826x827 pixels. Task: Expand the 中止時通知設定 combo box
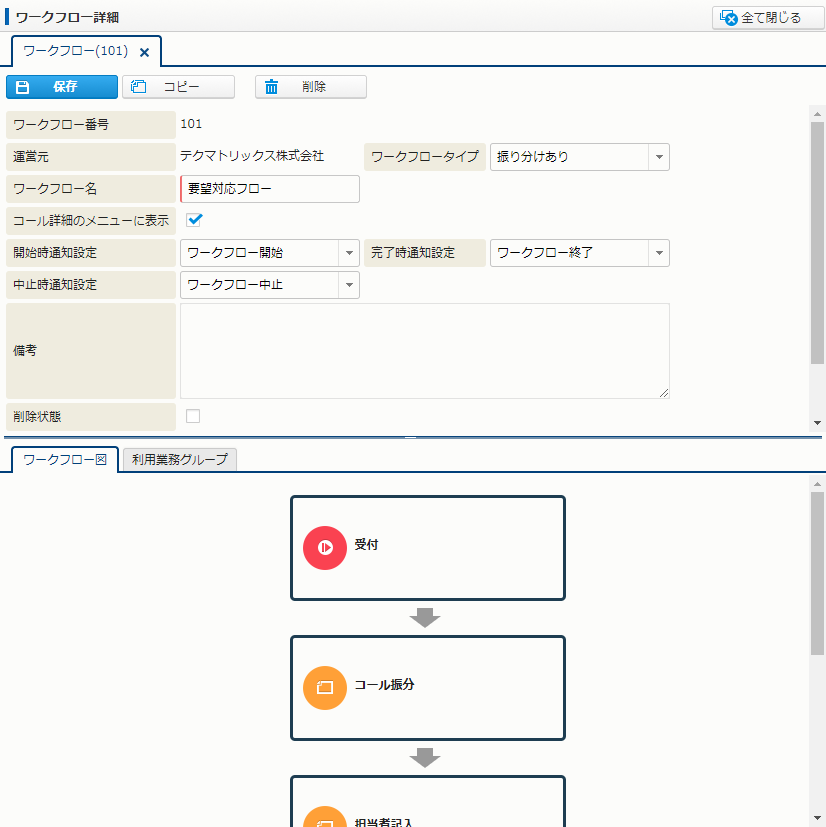coord(348,285)
